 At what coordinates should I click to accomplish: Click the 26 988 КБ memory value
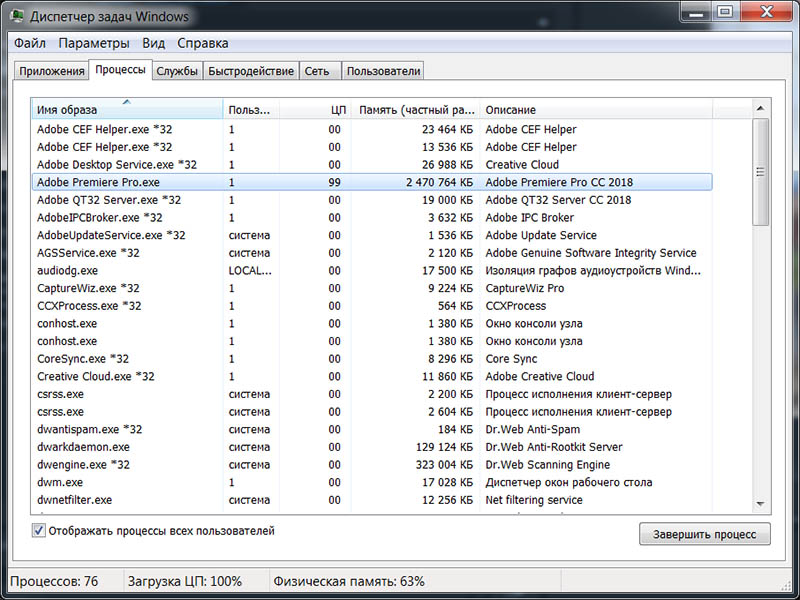pyautogui.click(x=447, y=164)
